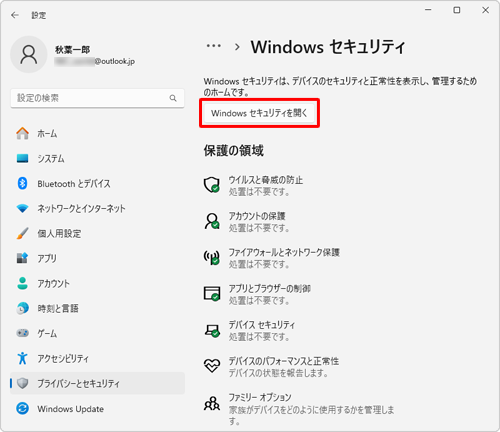This screenshot has height=432, width=500.
Task: Click the user name 秋葉一郎
Action: click(x=72, y=50)
